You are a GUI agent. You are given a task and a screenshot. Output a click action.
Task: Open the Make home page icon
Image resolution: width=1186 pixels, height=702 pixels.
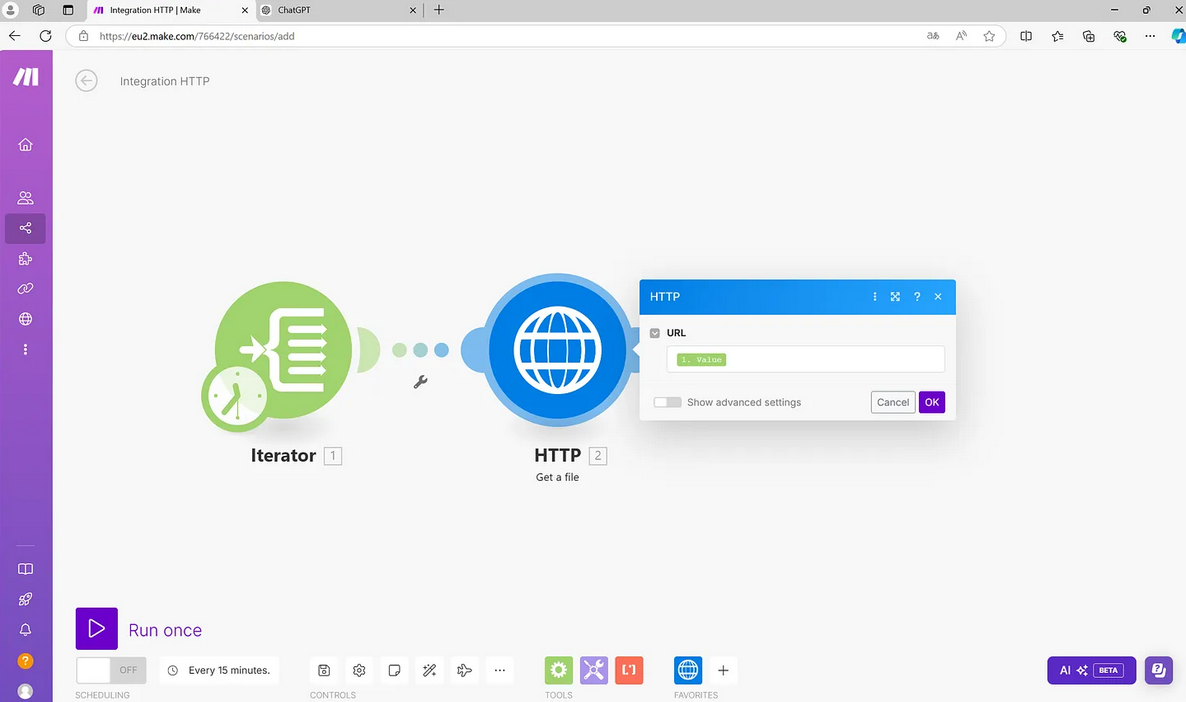click(x=25, y=144)
